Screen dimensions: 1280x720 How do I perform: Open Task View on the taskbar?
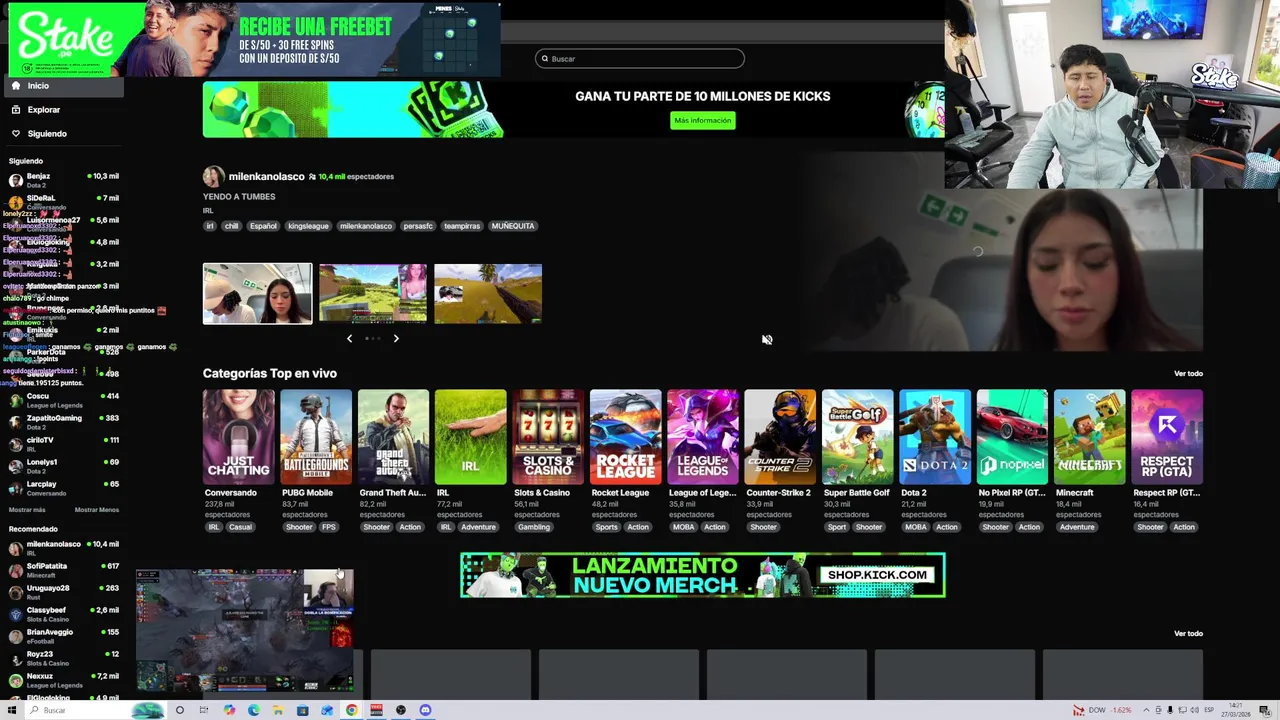point(204,710)
